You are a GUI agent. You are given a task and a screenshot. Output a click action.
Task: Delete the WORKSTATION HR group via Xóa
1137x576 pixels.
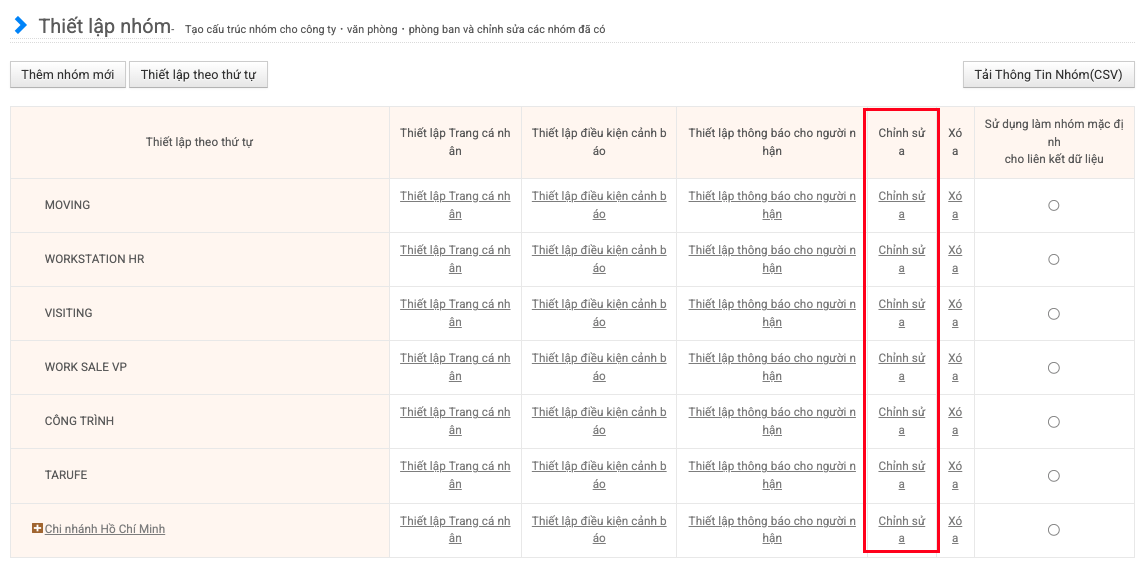[x=955, y=259]
